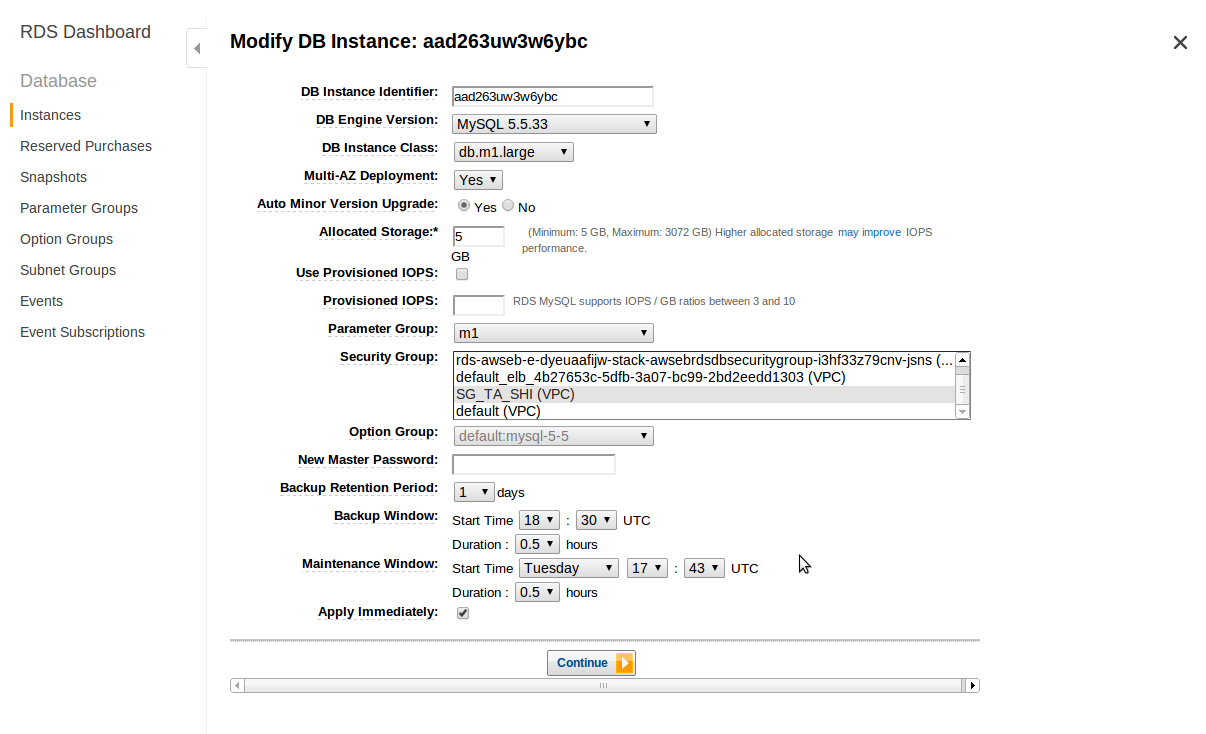Viewport: 1206px width, 734px height.
Task: Collapse the sidebar with the arrow handle
Action: point(197,48)
